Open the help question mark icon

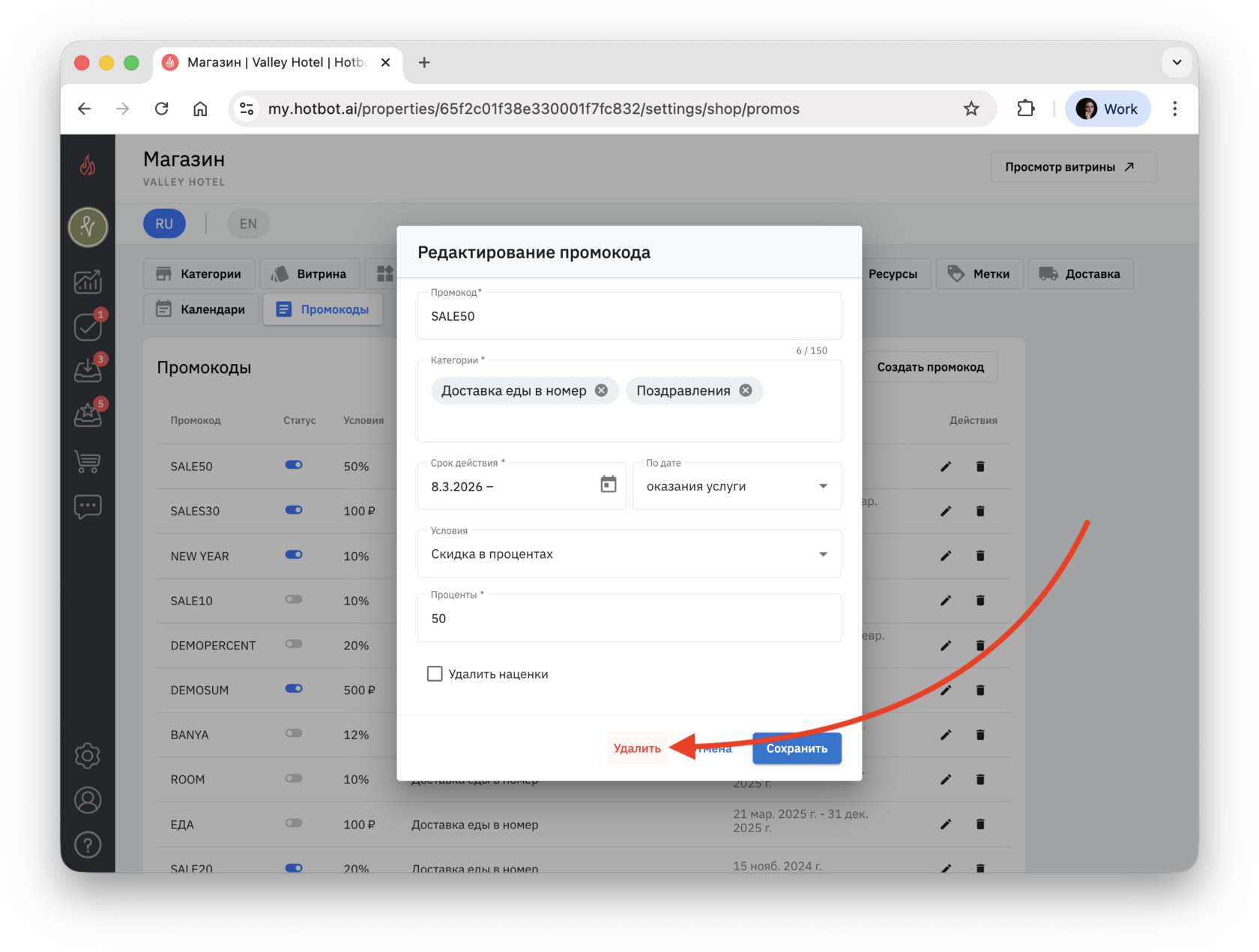click(x=88, y=845)
